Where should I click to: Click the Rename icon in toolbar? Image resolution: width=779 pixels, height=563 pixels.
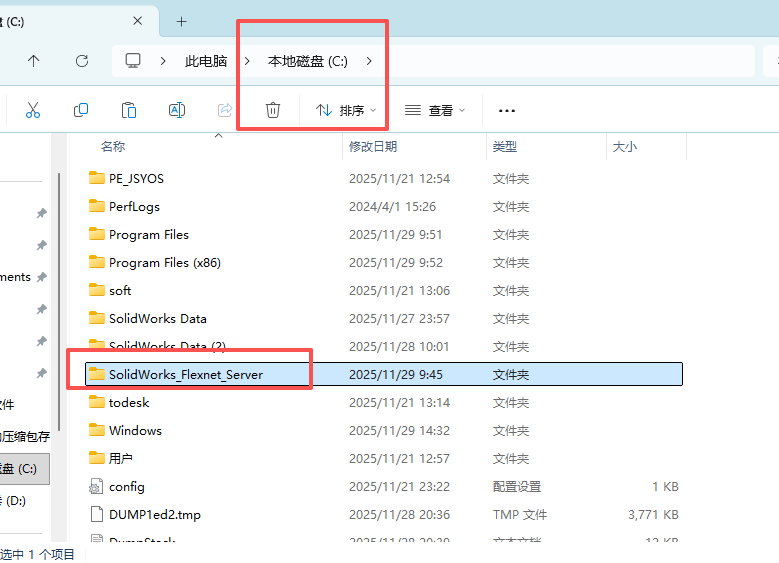[x=177, y=110]
